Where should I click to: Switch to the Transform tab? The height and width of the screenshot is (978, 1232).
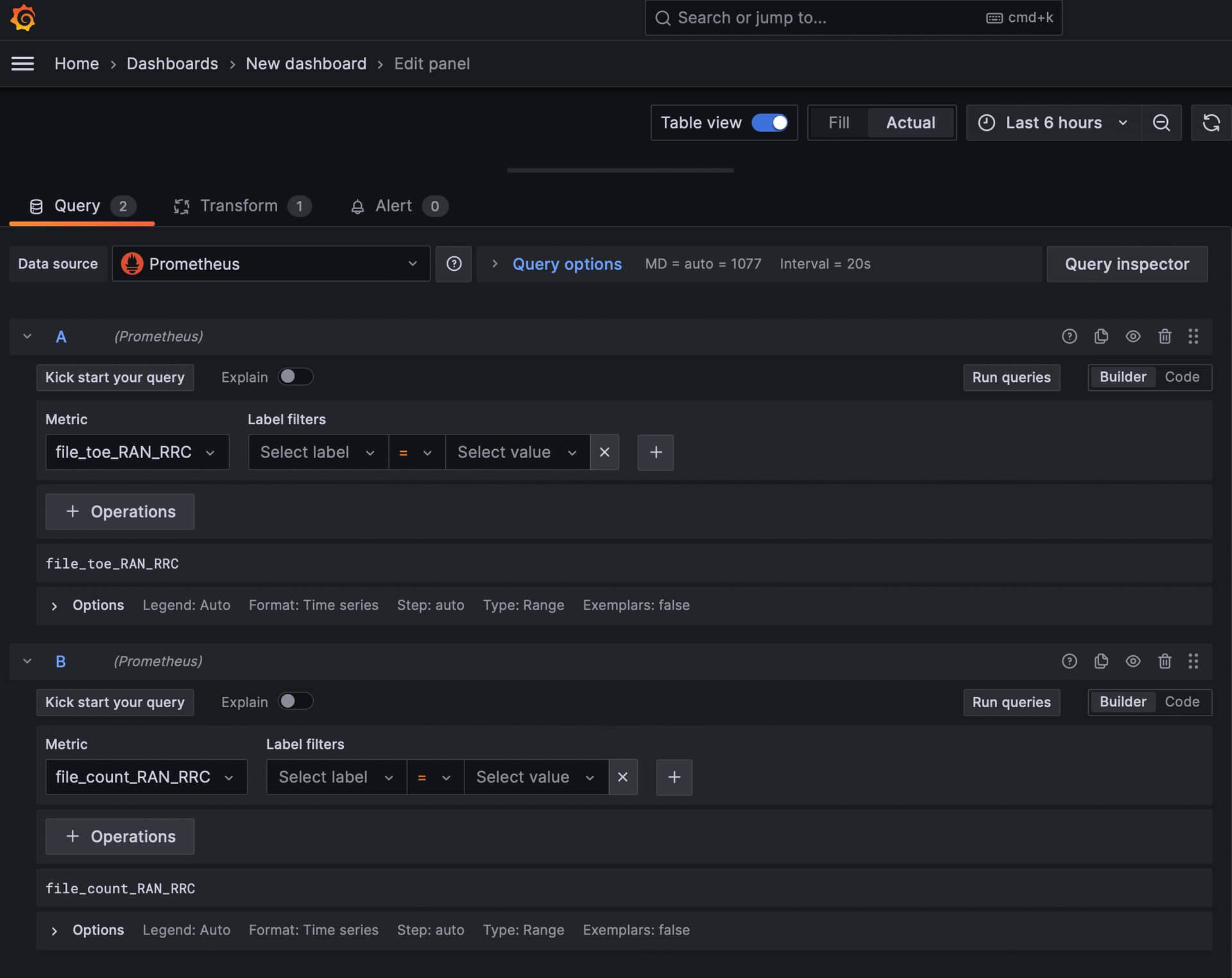point(238,206)
